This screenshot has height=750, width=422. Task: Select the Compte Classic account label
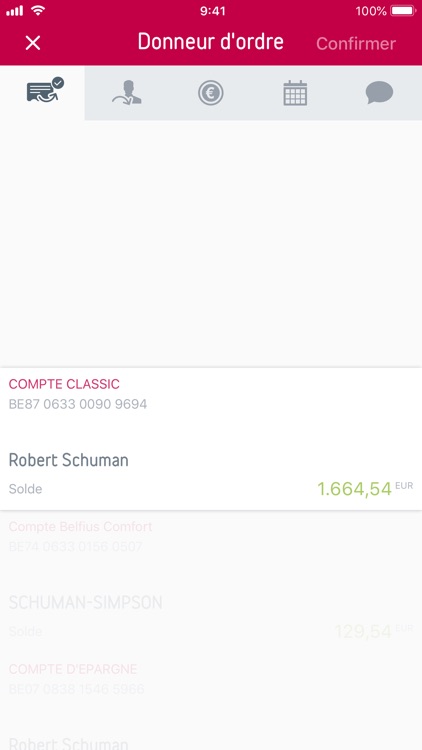(x=64, y=384)
